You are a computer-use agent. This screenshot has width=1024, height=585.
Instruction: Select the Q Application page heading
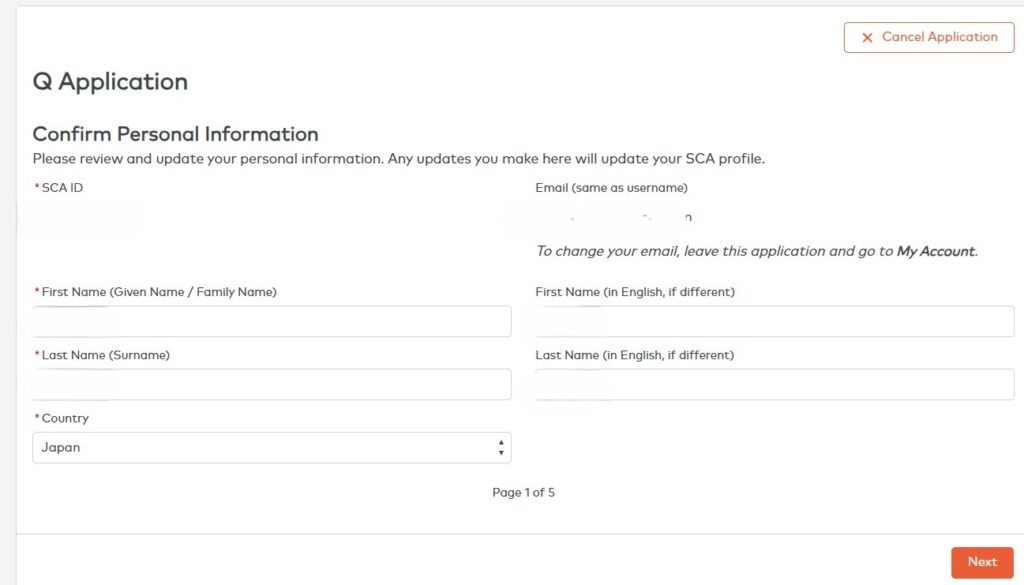coord(110,82)
